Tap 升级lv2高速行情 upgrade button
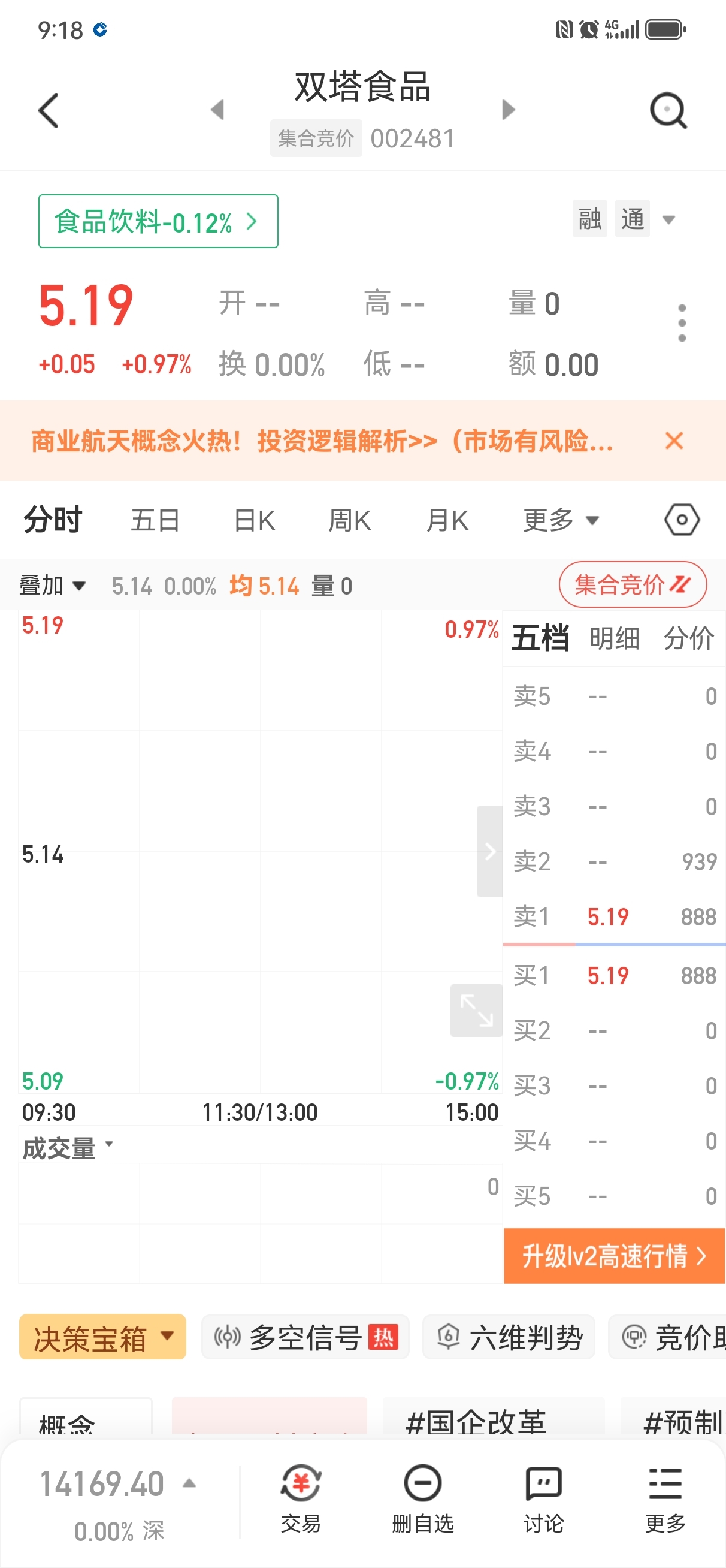The width and height of the screenshot is (726, 1568). click(614, 1256)
